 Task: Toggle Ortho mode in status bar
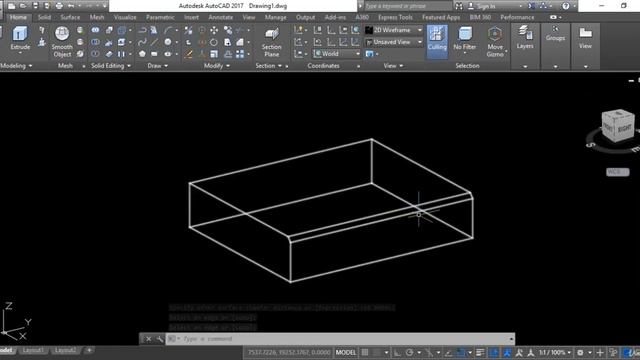coord(397,352)
